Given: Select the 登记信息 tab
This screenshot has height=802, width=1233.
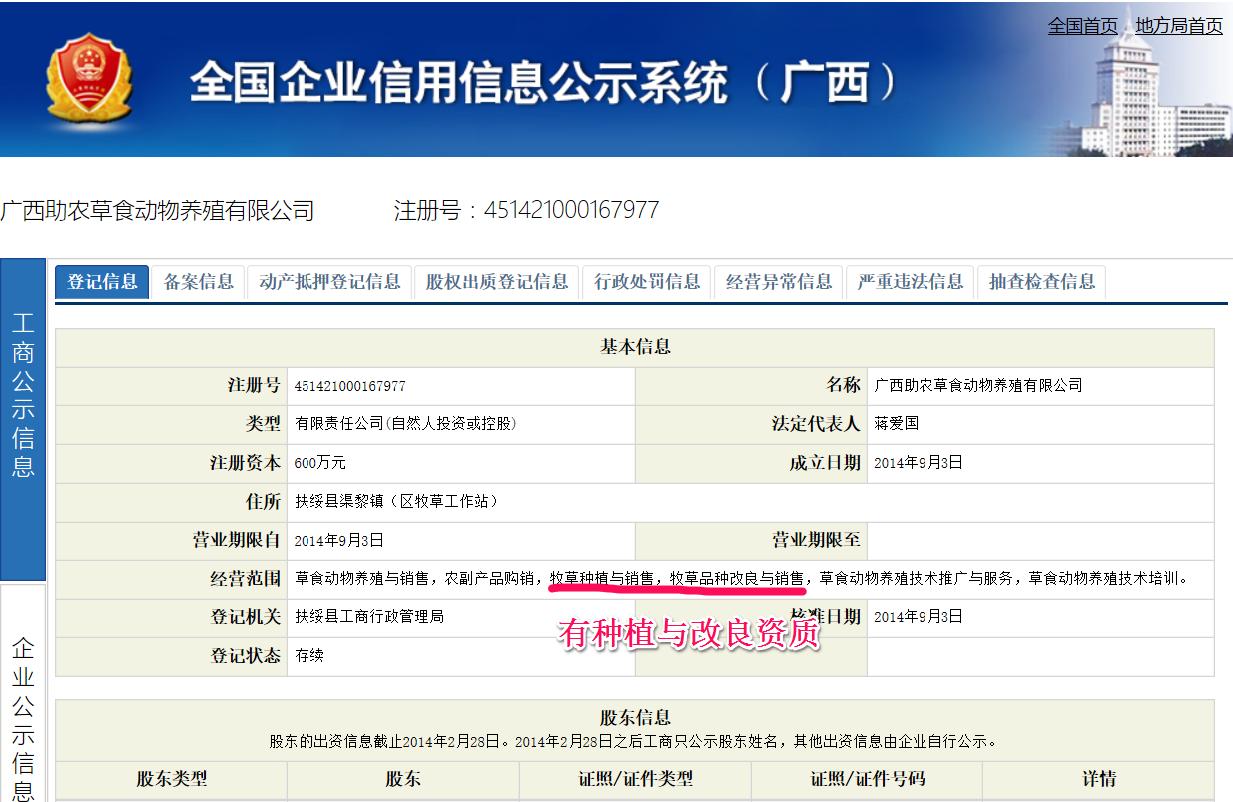Looking at the screenshot, I should pyautogui.click(x=102, y=282).
